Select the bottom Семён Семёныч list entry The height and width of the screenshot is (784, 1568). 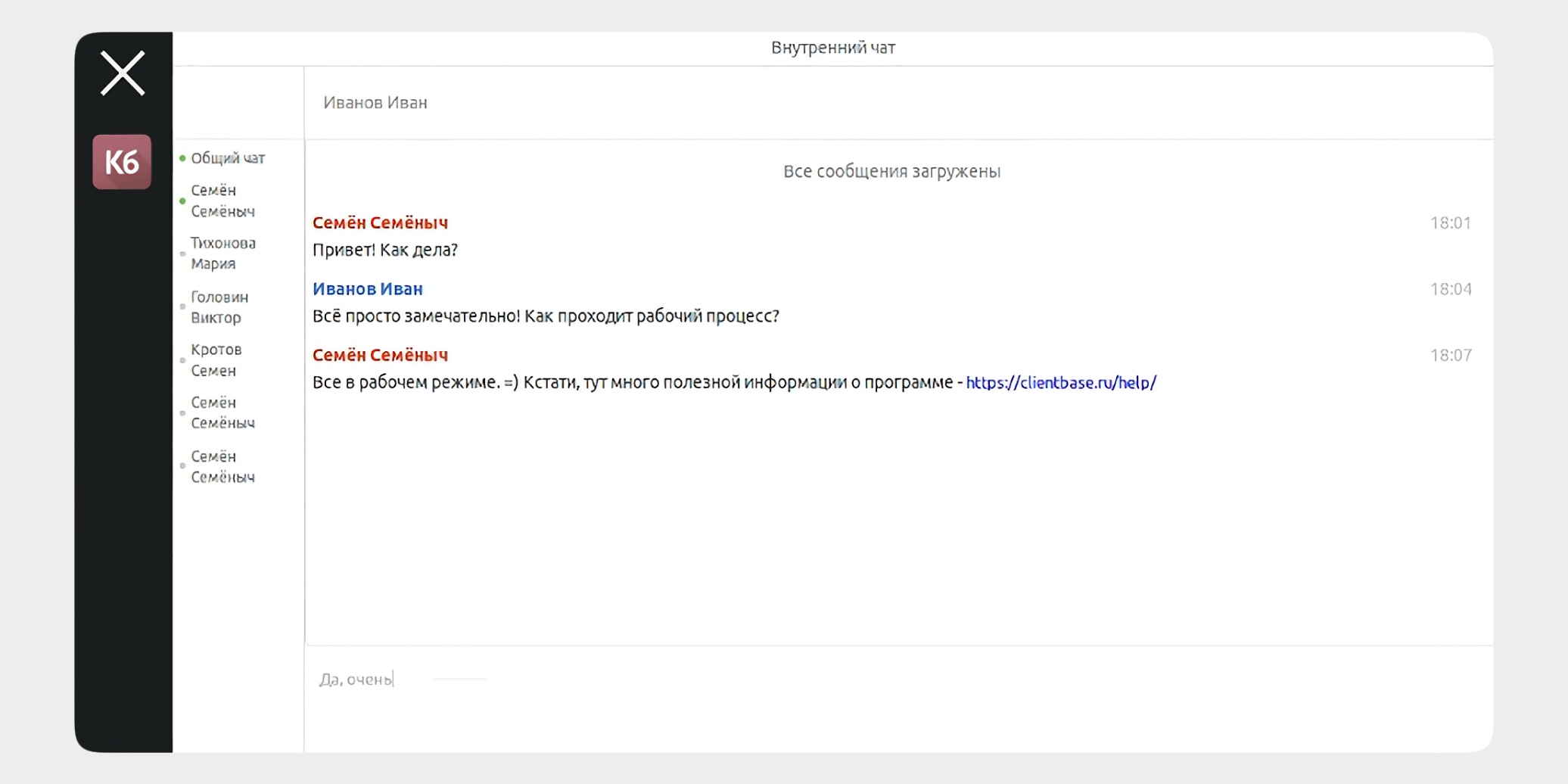[x=222, y=466]
